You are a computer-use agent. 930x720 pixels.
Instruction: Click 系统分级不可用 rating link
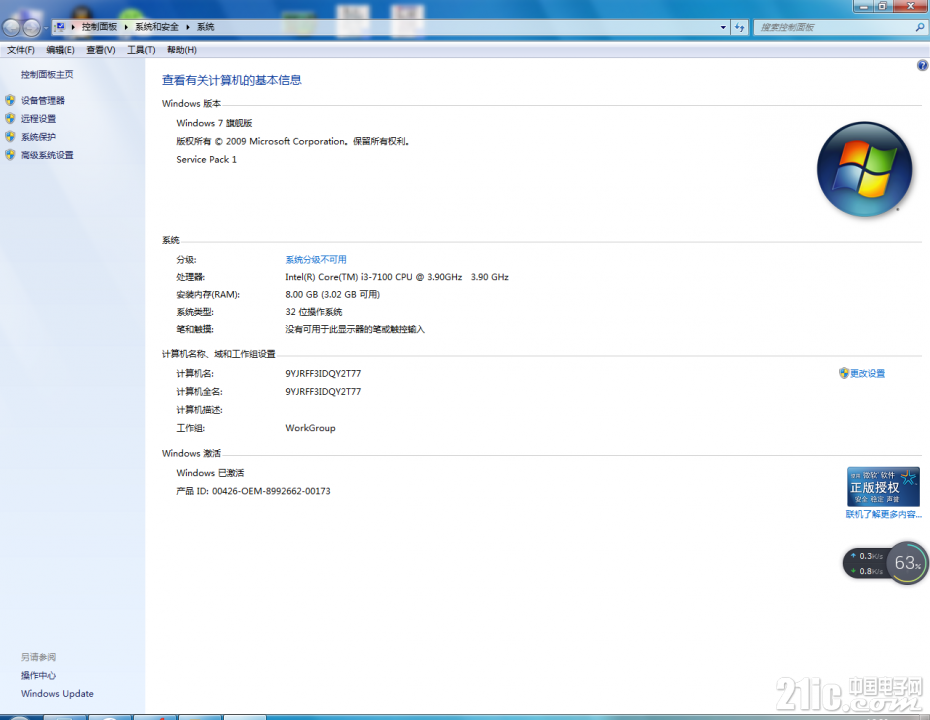[316, 259]
